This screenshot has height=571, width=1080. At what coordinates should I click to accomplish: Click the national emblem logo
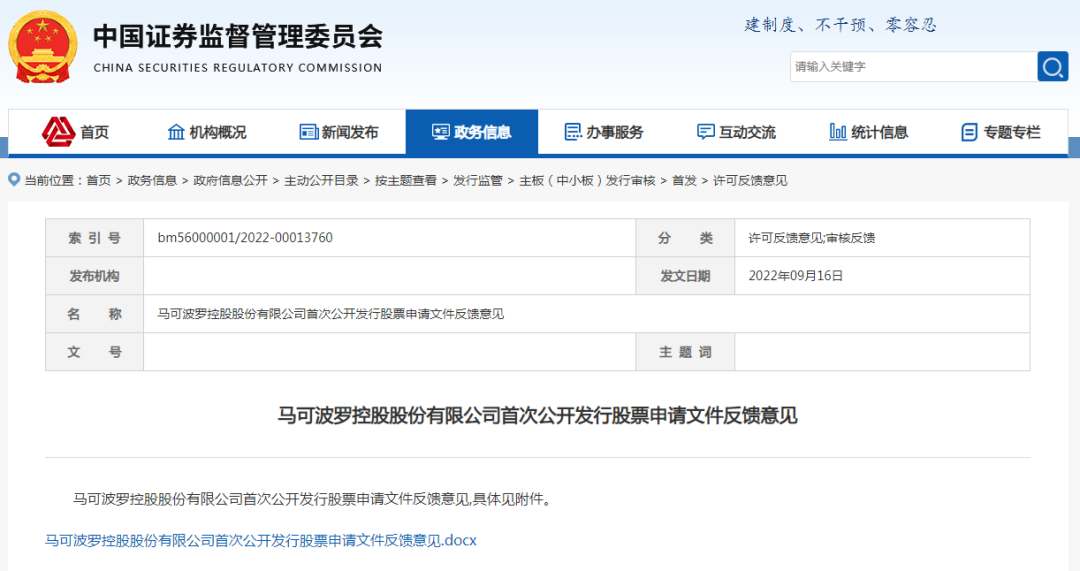42,47
